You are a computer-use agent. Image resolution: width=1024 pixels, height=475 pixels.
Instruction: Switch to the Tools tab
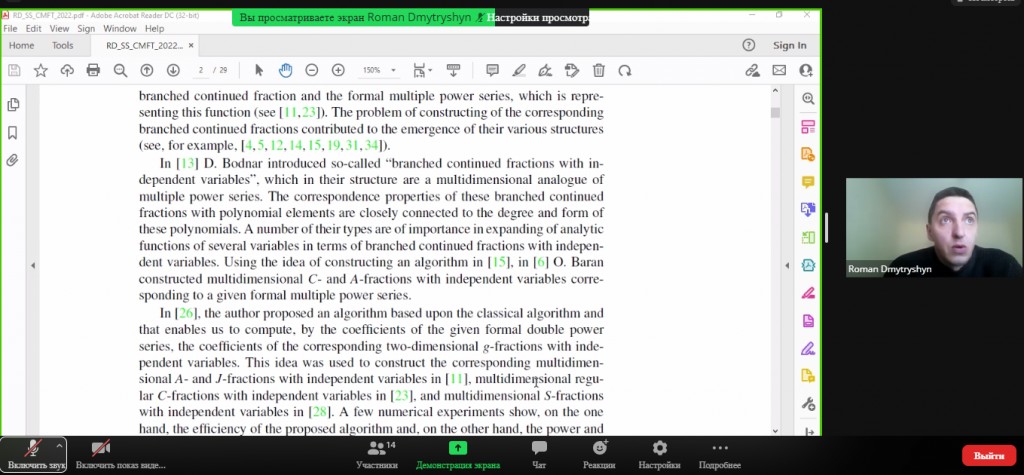coord(62,45)
